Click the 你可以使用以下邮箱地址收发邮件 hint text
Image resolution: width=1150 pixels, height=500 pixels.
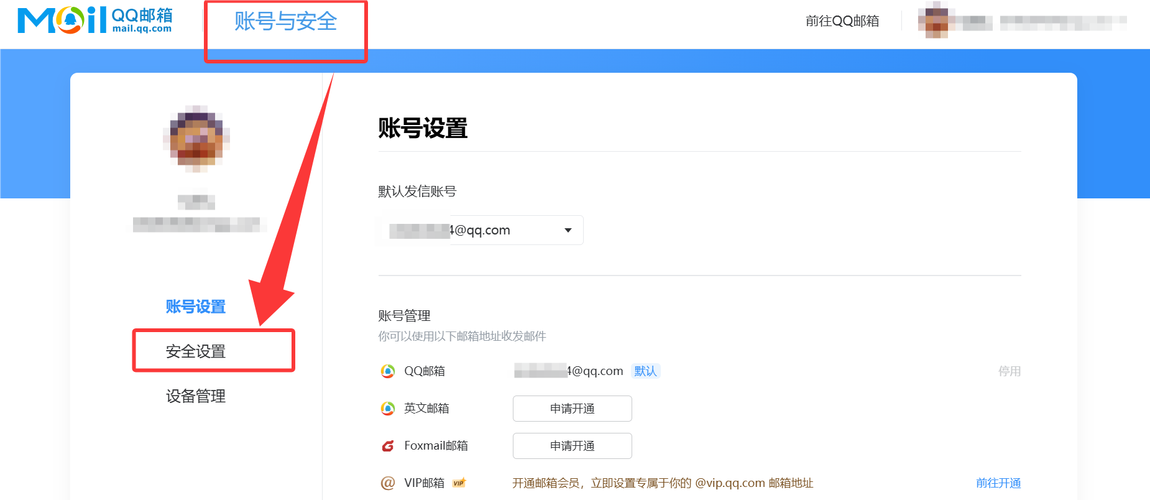462,337
